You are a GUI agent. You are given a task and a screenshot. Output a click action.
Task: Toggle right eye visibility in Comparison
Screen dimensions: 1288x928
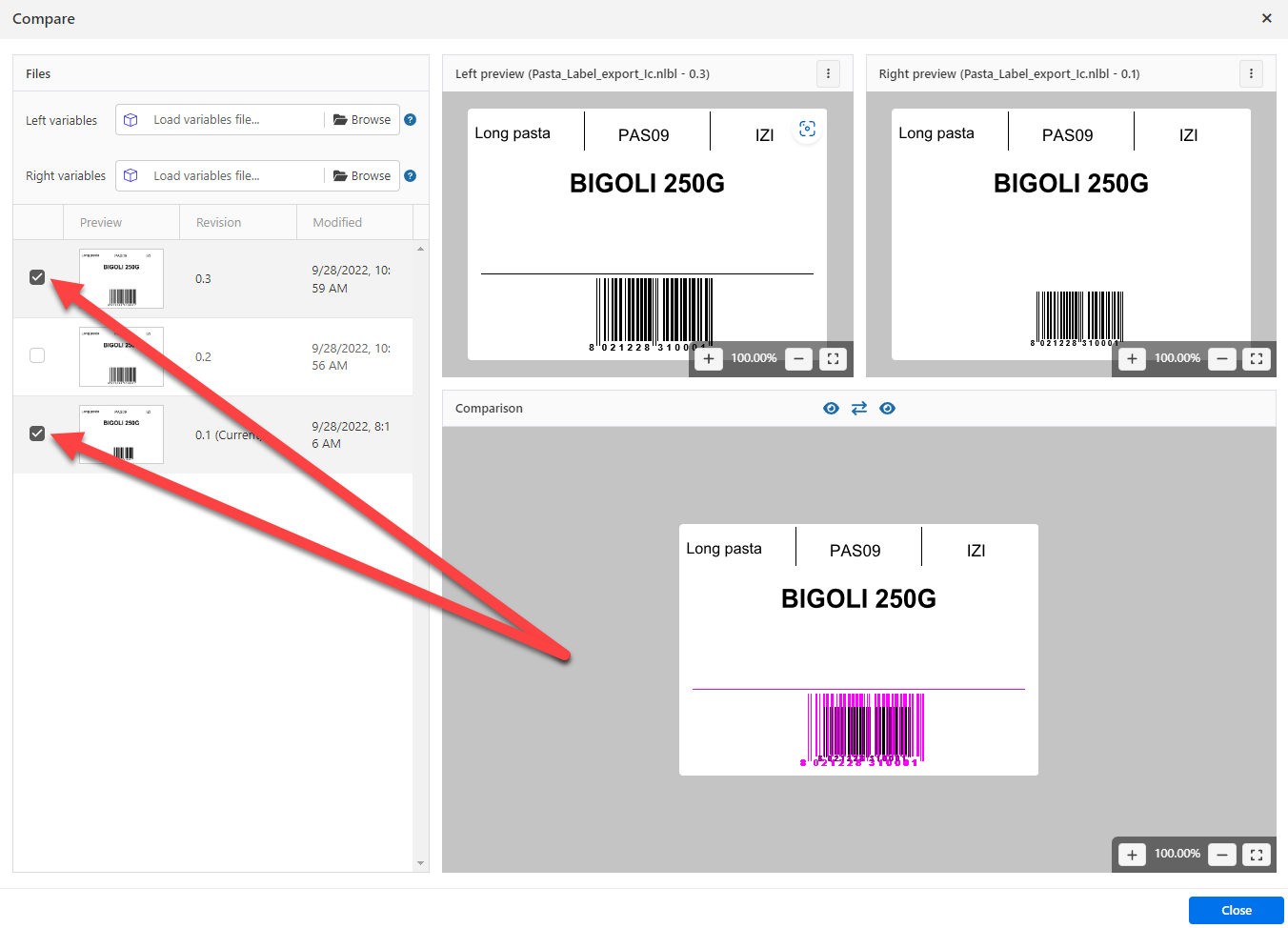coord(888,408)
